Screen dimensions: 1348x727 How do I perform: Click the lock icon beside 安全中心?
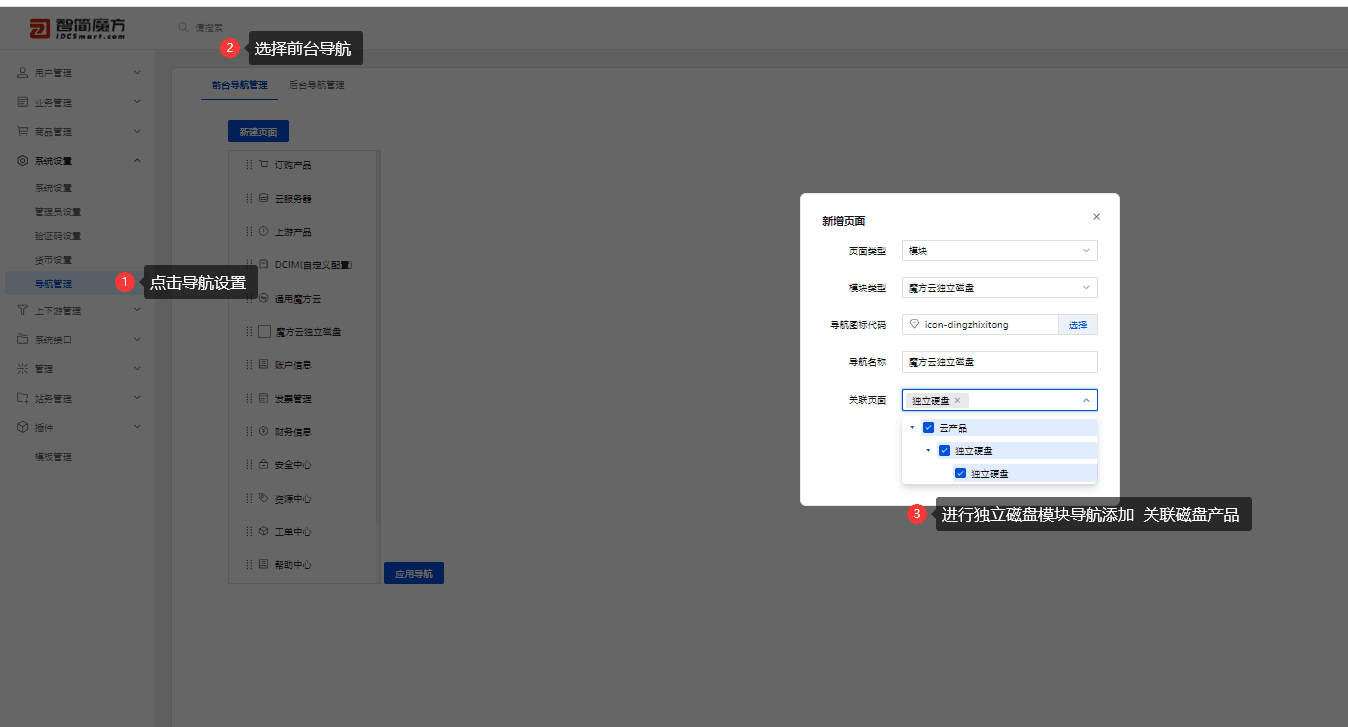[x=264, y=465]
